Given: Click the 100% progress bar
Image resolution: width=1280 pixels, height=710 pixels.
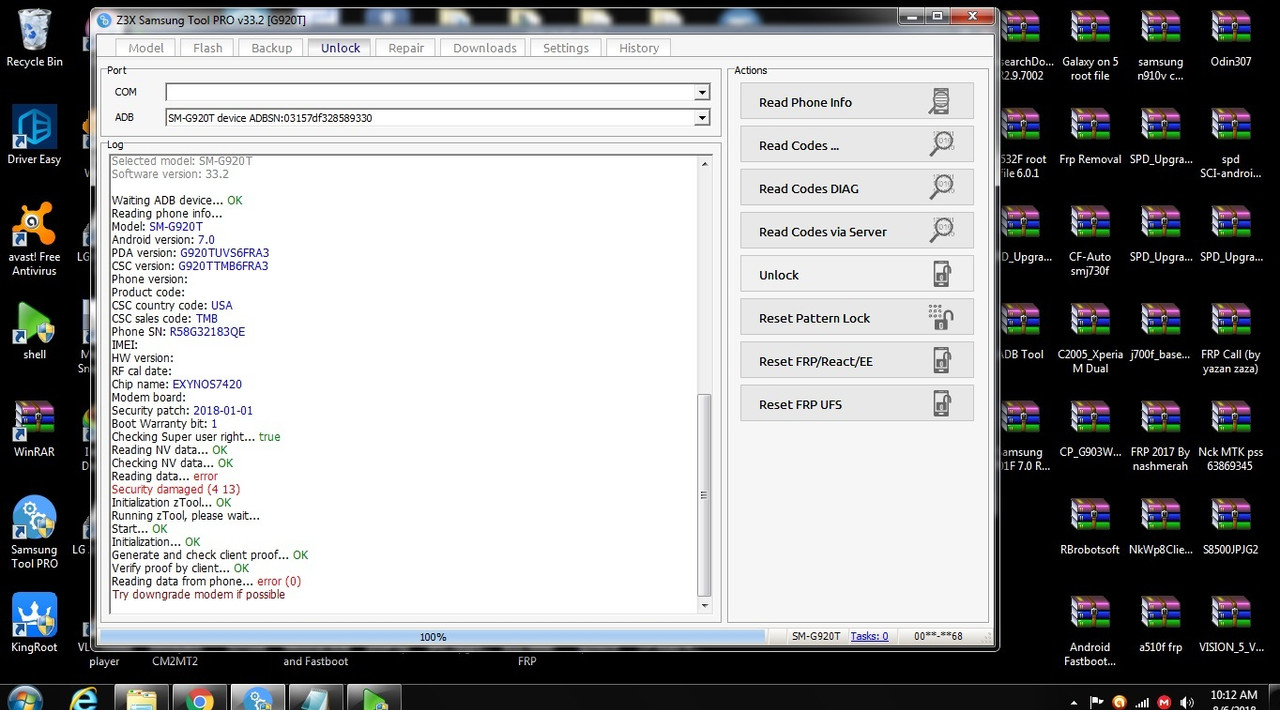Looking at the screenshot, I should coord(433,636).
